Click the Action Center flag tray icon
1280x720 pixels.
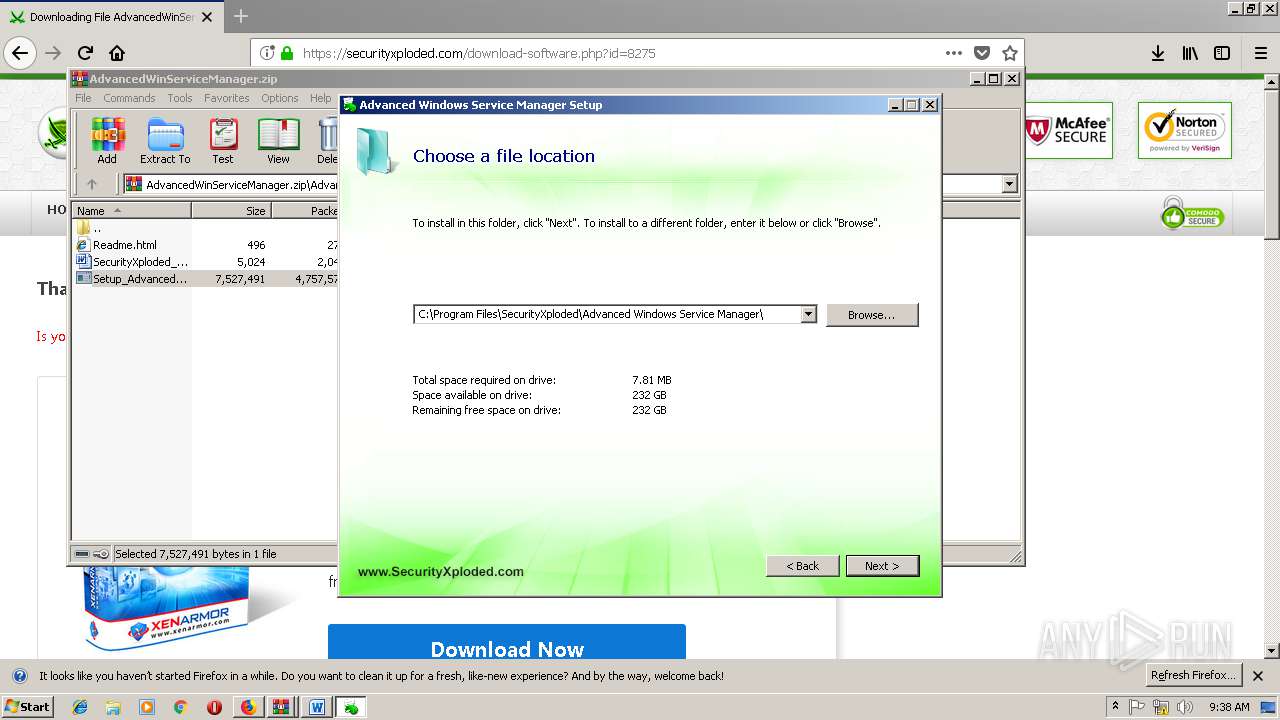1137,707
